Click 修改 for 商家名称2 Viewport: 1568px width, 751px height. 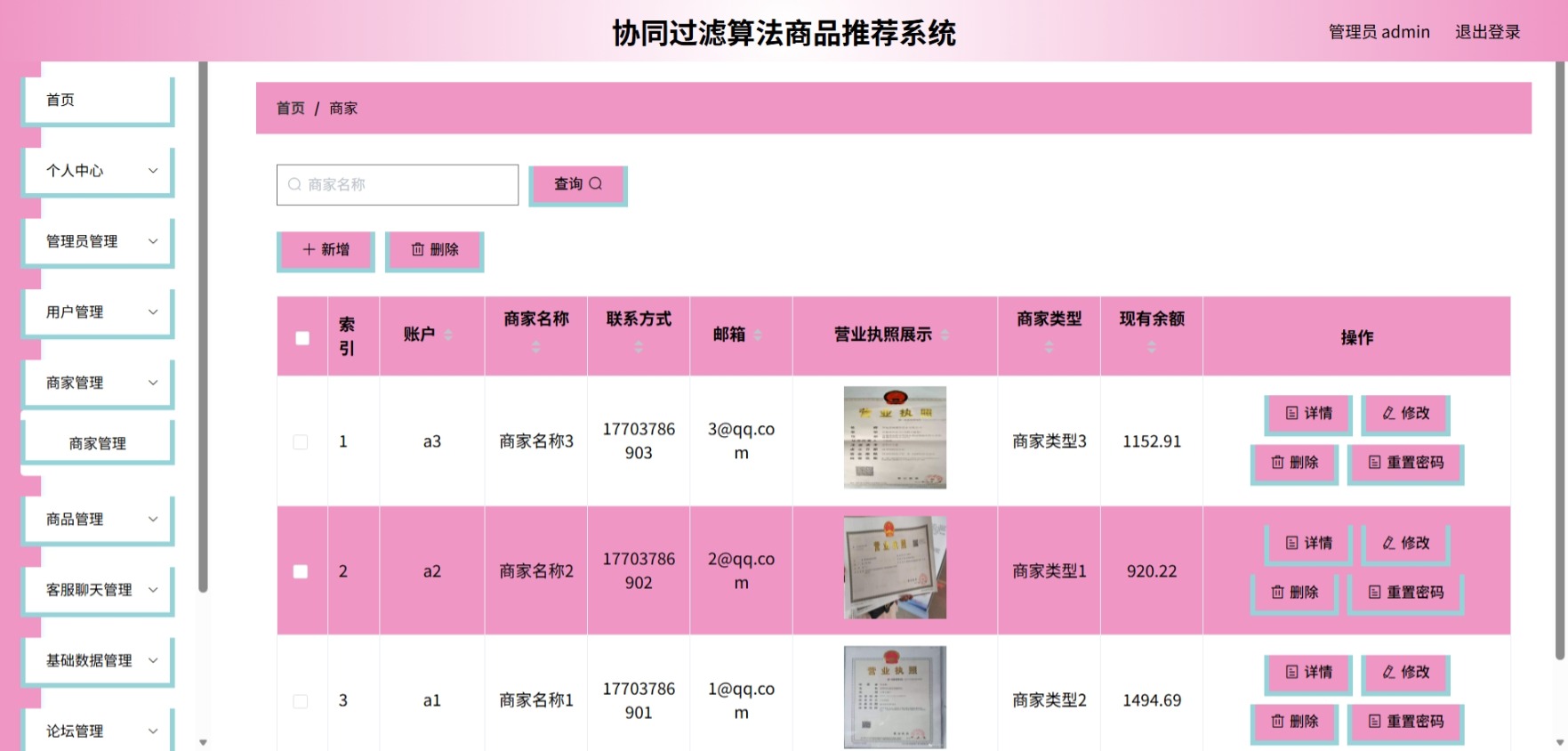pos(1405,544)
